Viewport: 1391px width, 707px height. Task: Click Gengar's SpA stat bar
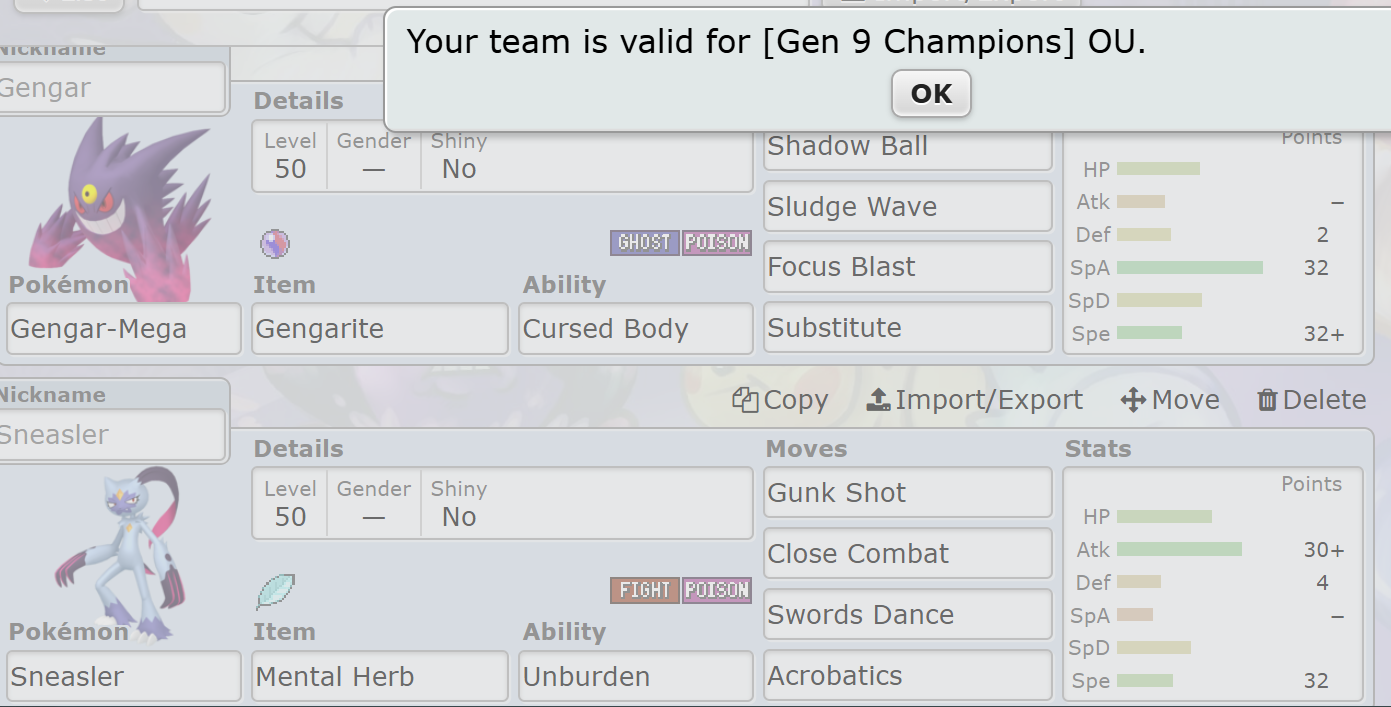point(1189,268)
